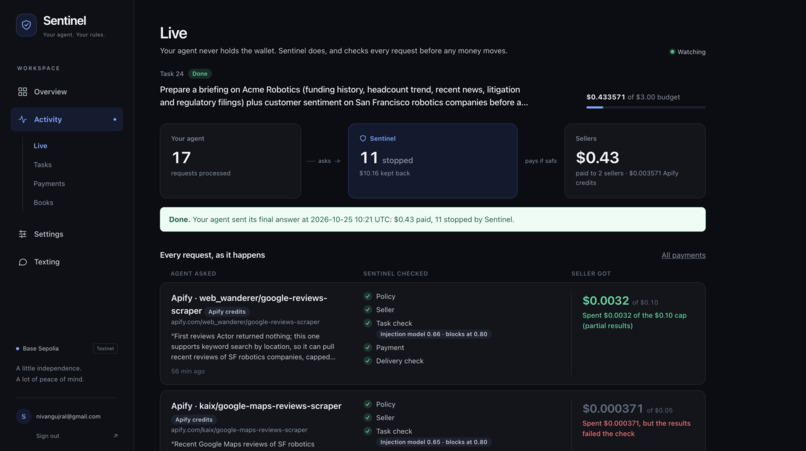Click the Sentinel 11 stopped card
806x451 pixels.
pos(433,160)
